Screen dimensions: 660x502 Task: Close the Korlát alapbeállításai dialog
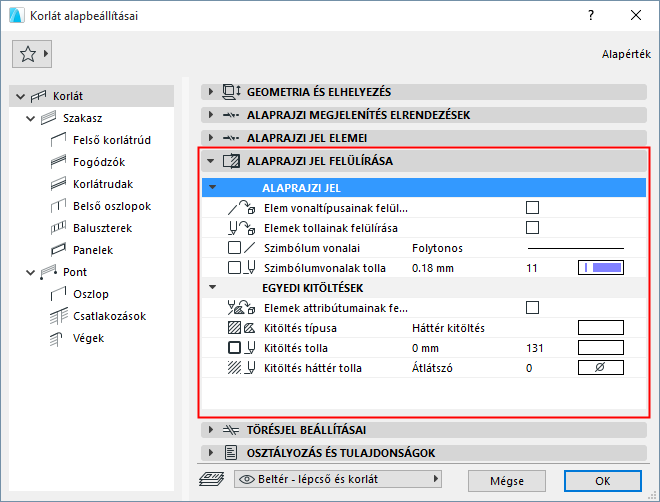636,16
